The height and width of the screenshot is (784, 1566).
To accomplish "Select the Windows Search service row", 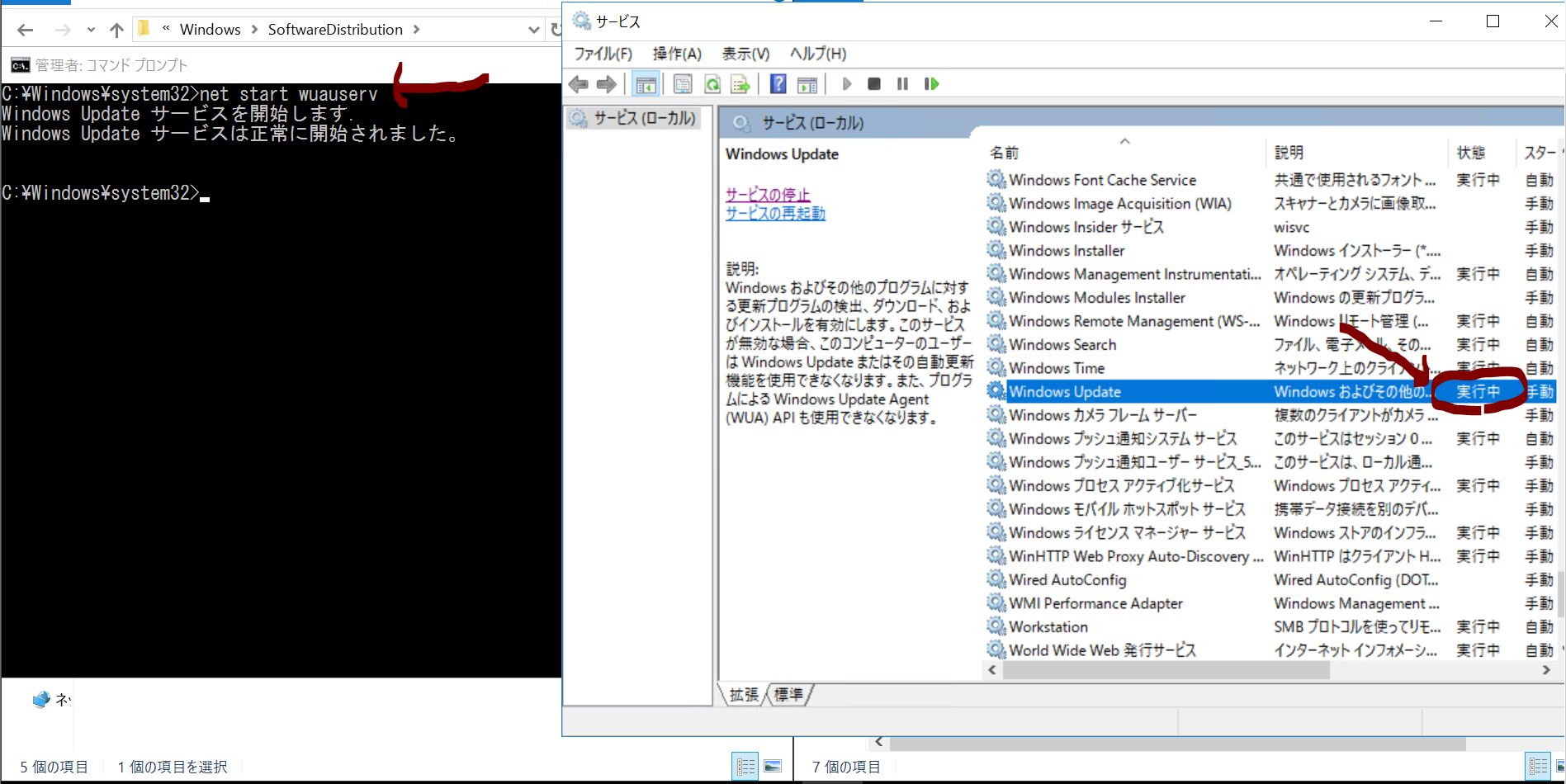I will (1062, 345).
